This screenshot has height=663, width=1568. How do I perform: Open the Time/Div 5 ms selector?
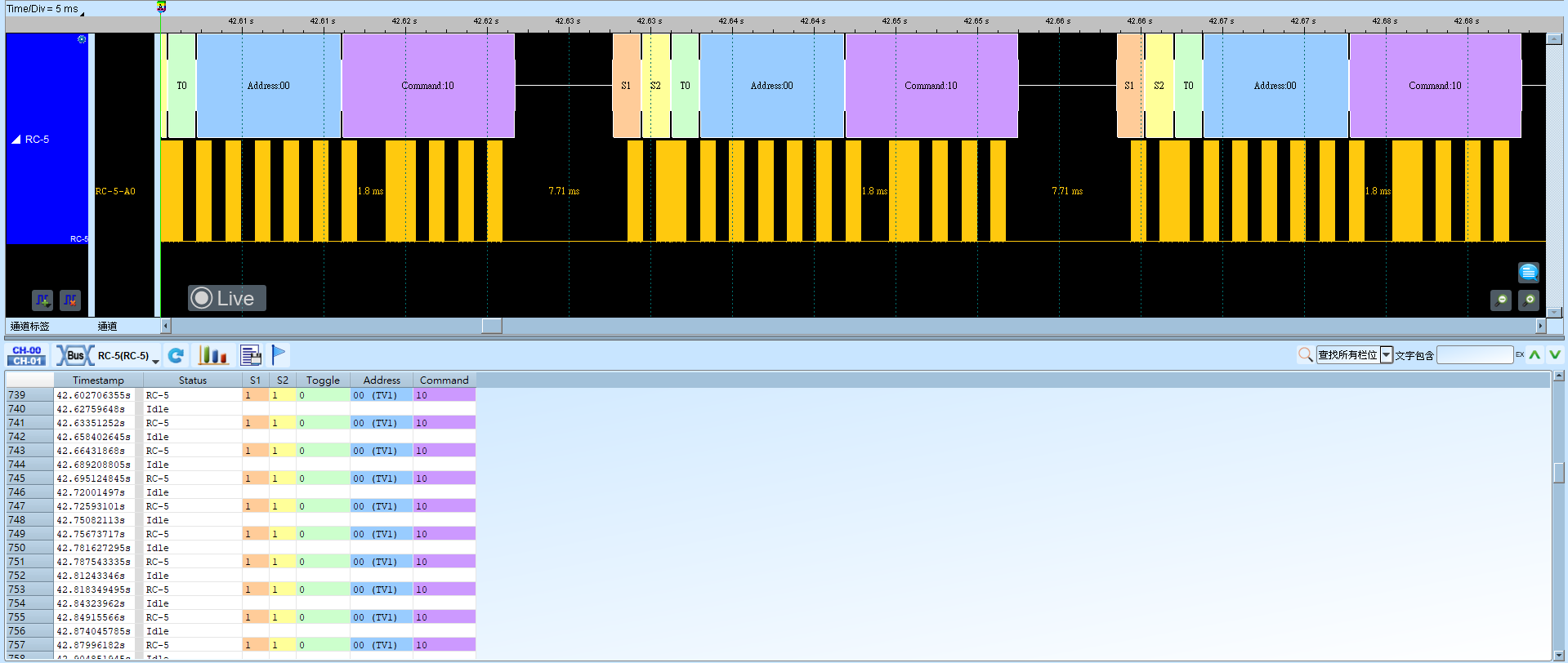coord(45,9)
